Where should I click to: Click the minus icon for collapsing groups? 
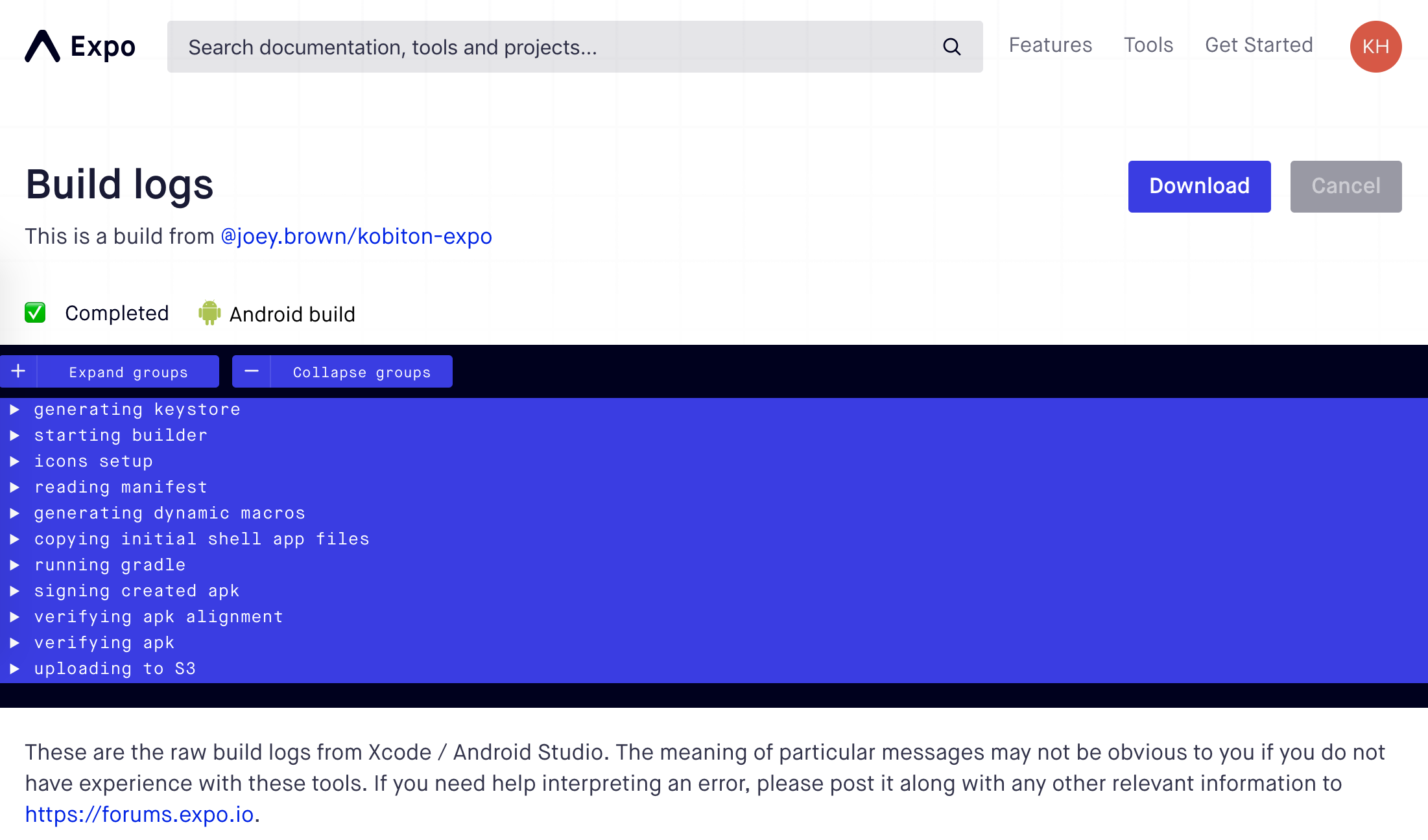click(x=252, y=371)
